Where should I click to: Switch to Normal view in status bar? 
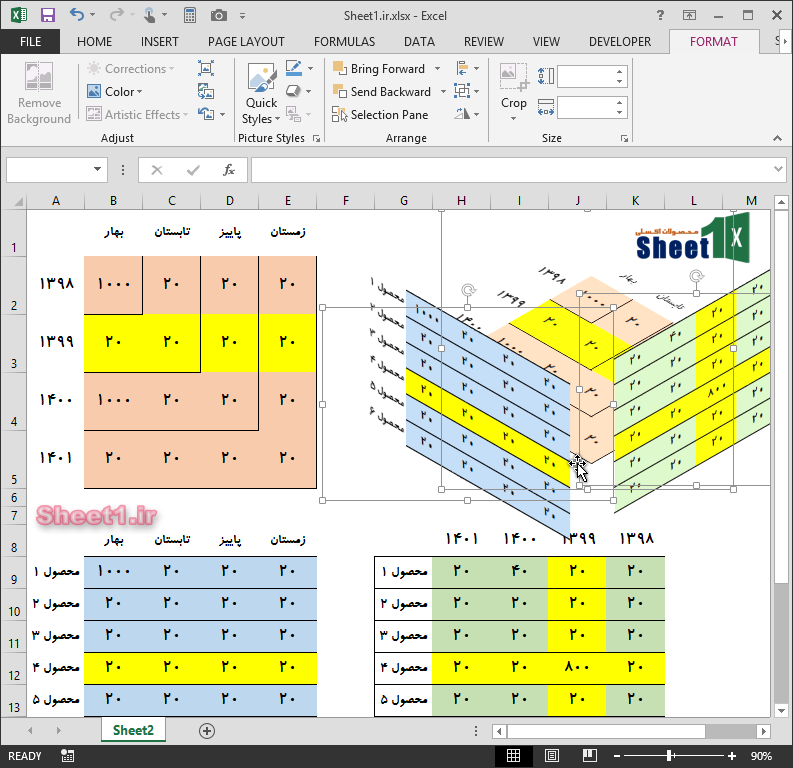[513, 756]
